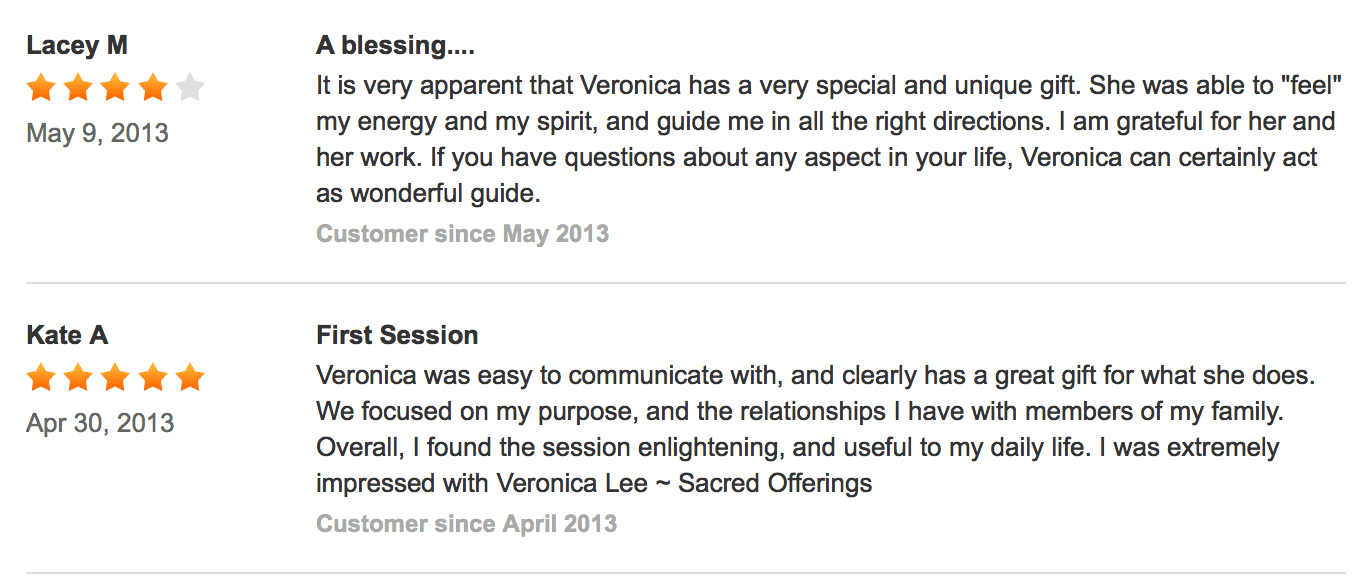Open the review titled First Session
Screen dimensions: 1370x582
click(397, 335)
